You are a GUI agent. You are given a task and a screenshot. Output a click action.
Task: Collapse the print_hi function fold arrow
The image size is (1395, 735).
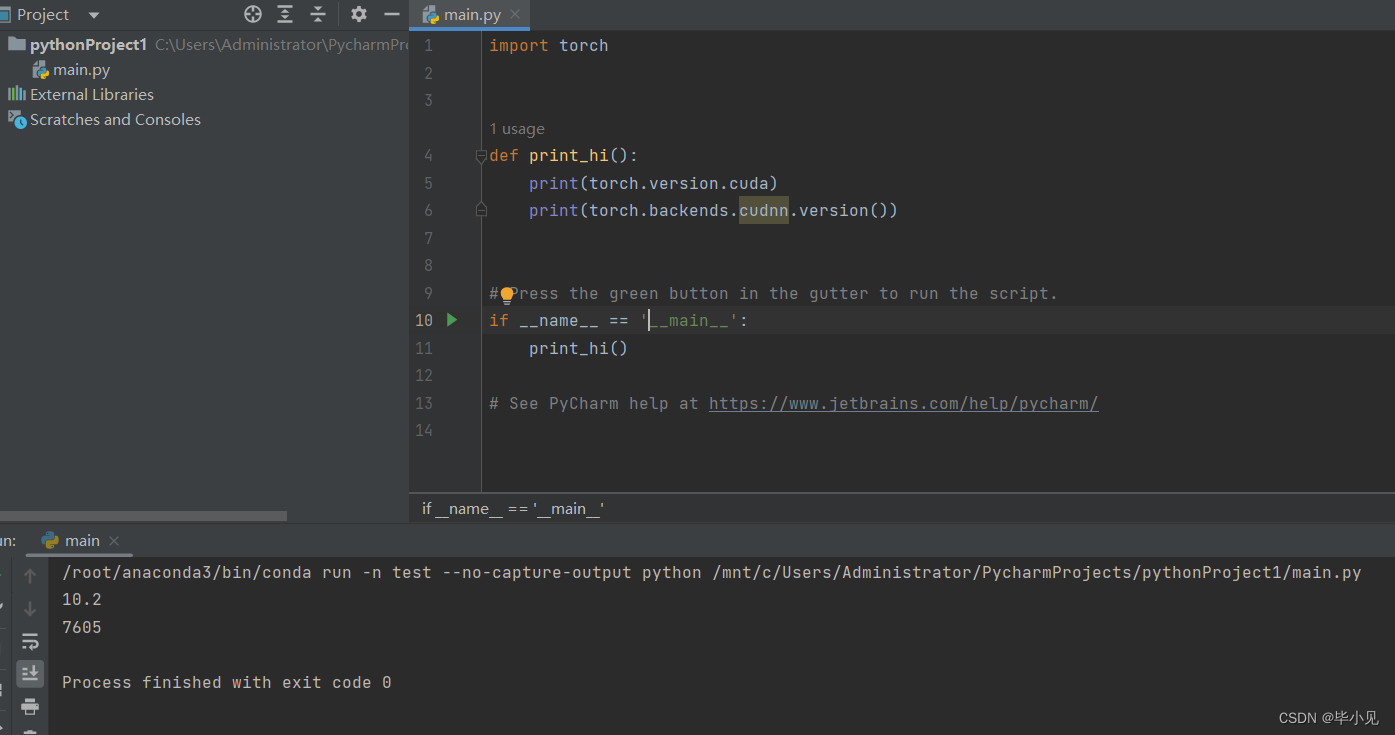(x=480, y=155)
